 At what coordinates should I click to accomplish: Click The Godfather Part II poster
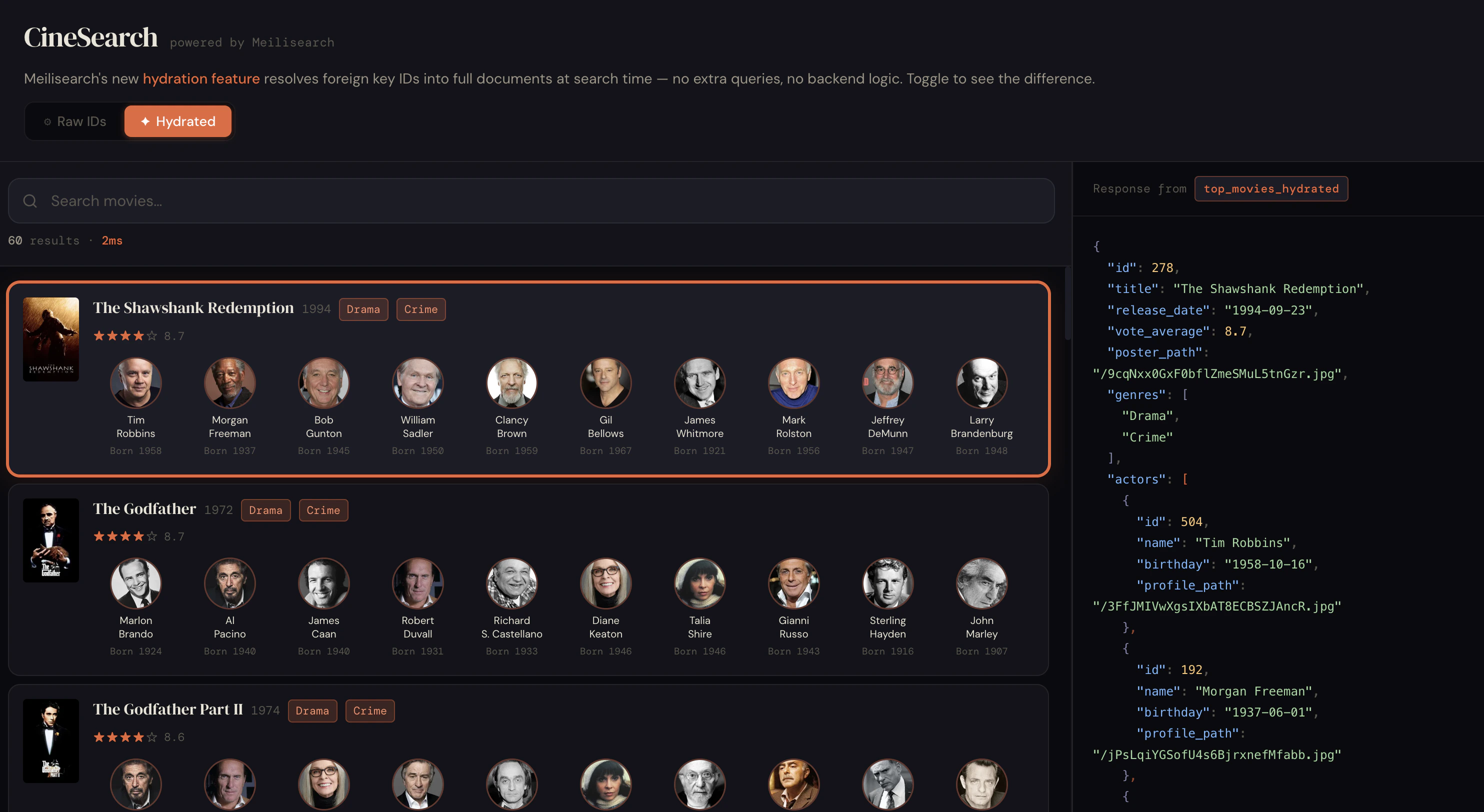(50, 740)
